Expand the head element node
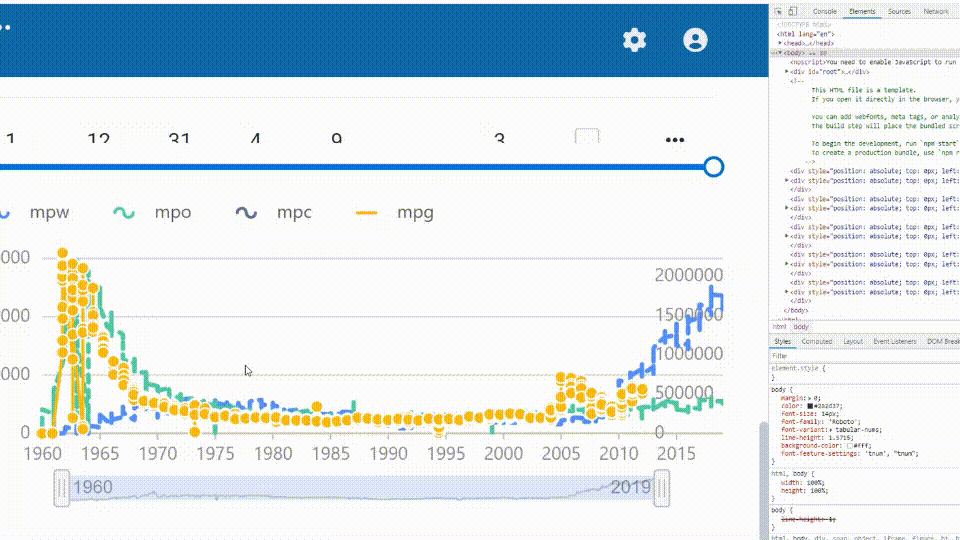Image resolution: width=960 pixels, height=540 pixels. (781, 43)
